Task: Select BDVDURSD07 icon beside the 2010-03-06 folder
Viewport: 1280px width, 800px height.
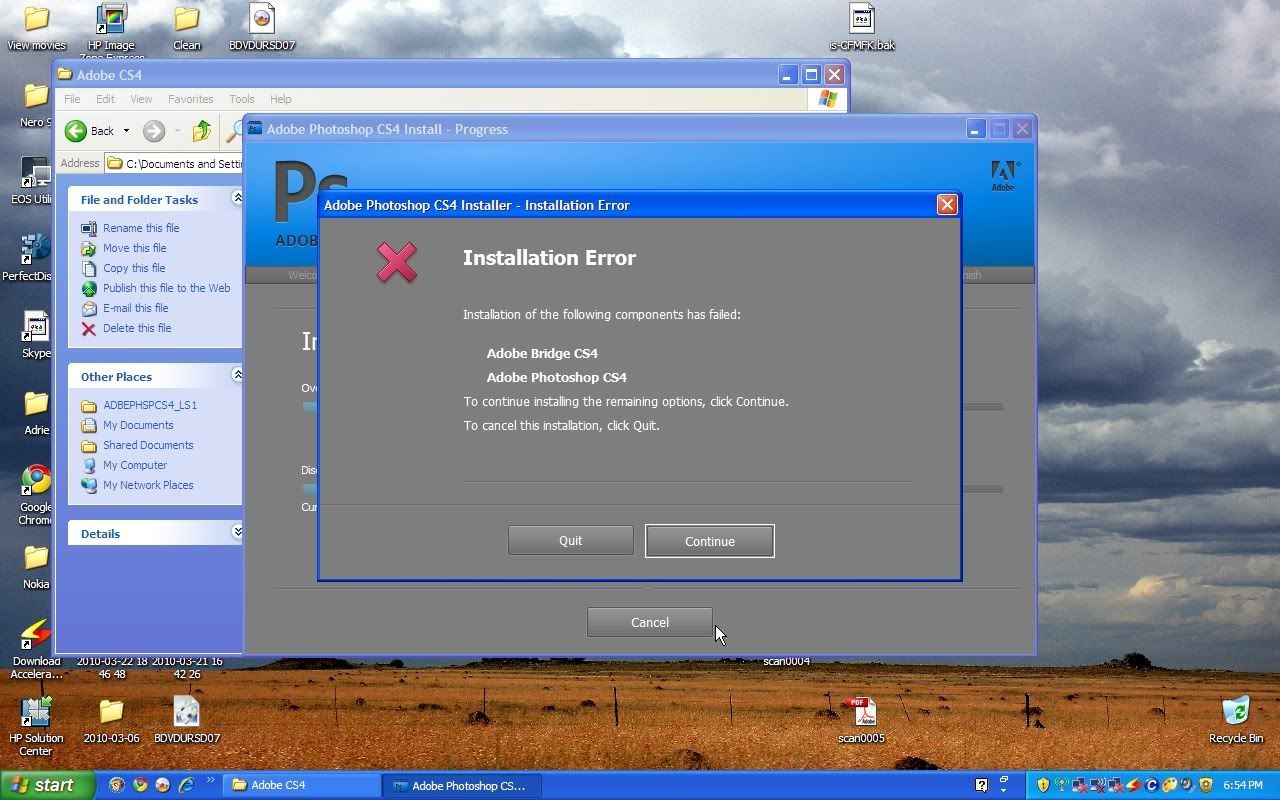Action: coord(187,720)
